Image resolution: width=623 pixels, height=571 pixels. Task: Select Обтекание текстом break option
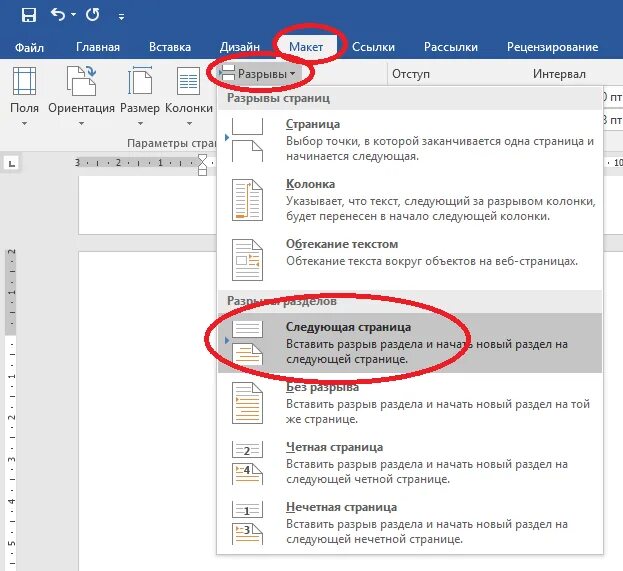tap(410, 260)
